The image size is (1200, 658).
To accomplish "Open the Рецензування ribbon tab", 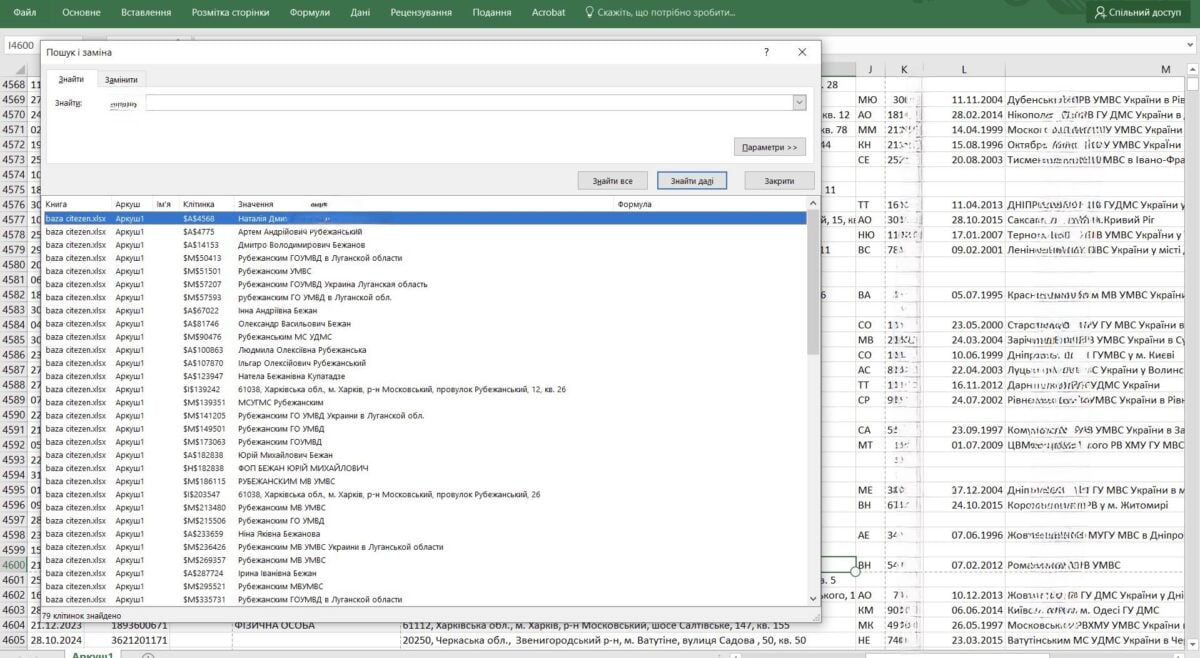I will coord(419,13).
